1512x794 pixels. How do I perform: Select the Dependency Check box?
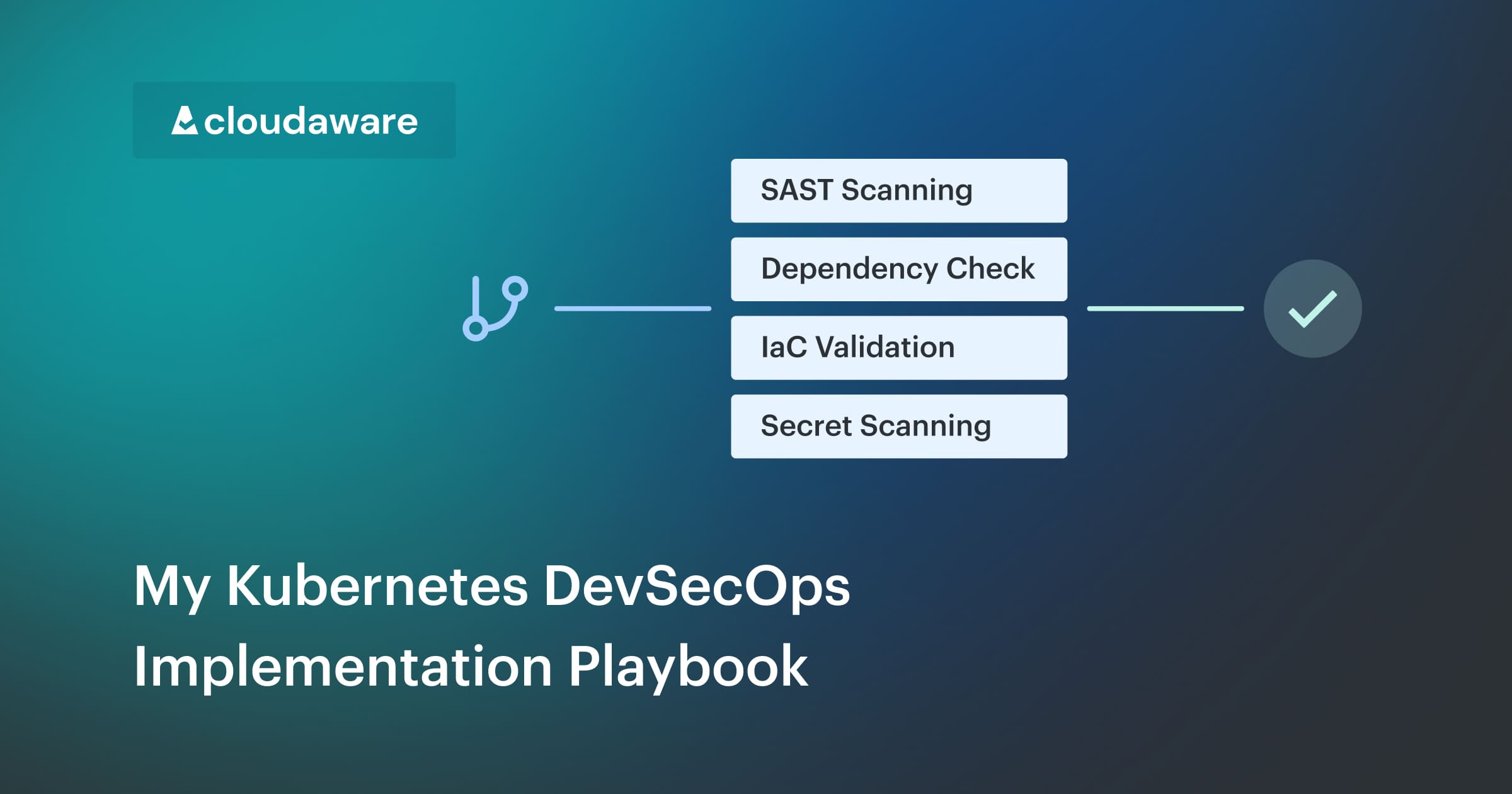[899, 269]
